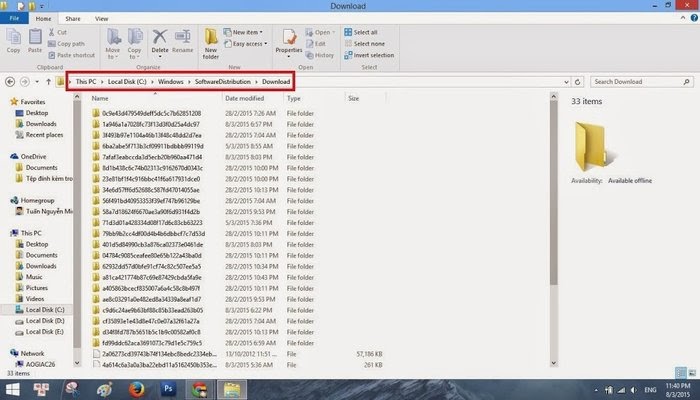Image resolution: width=700 pixels, height=400 pixels.
Task: Go up one folder level arrow
Action: tap(48, 82)
